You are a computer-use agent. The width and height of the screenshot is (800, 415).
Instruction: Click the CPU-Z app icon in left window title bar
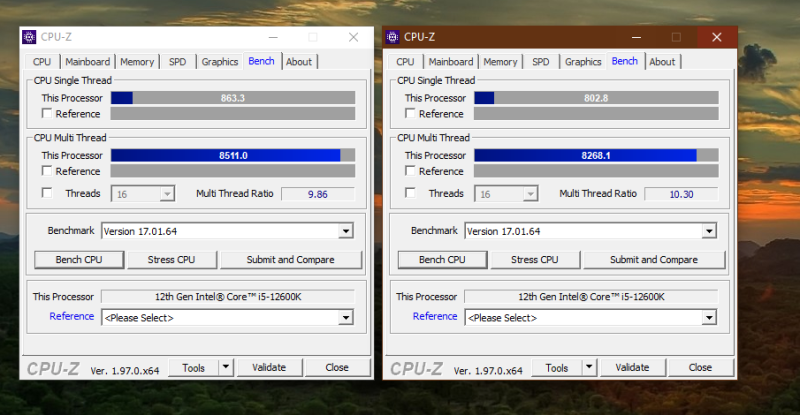coord(29,37)
